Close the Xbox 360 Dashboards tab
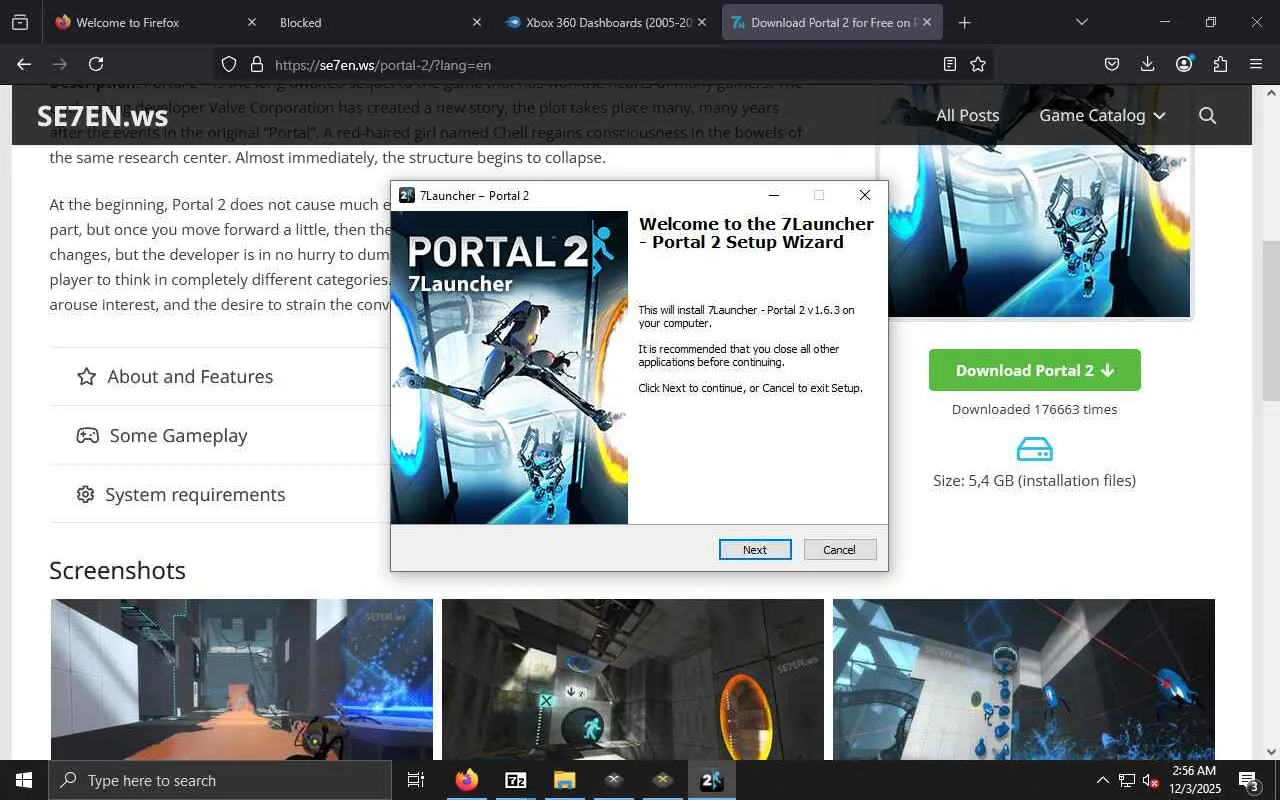This screenshot has width=1280, height=800. click(701, 22)
